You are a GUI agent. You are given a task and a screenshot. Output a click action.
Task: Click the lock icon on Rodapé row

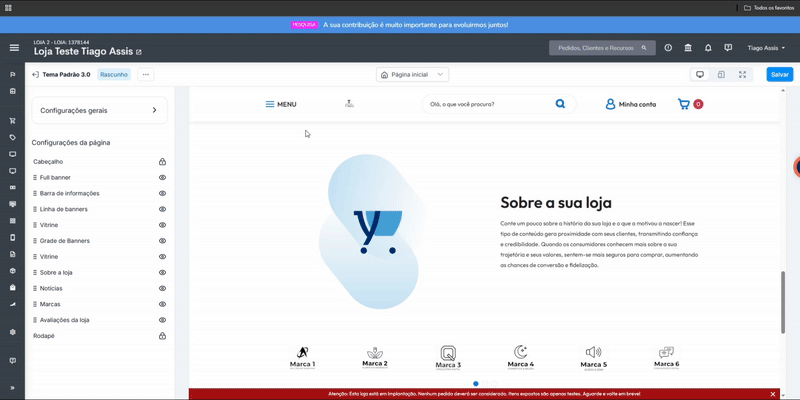162,336
